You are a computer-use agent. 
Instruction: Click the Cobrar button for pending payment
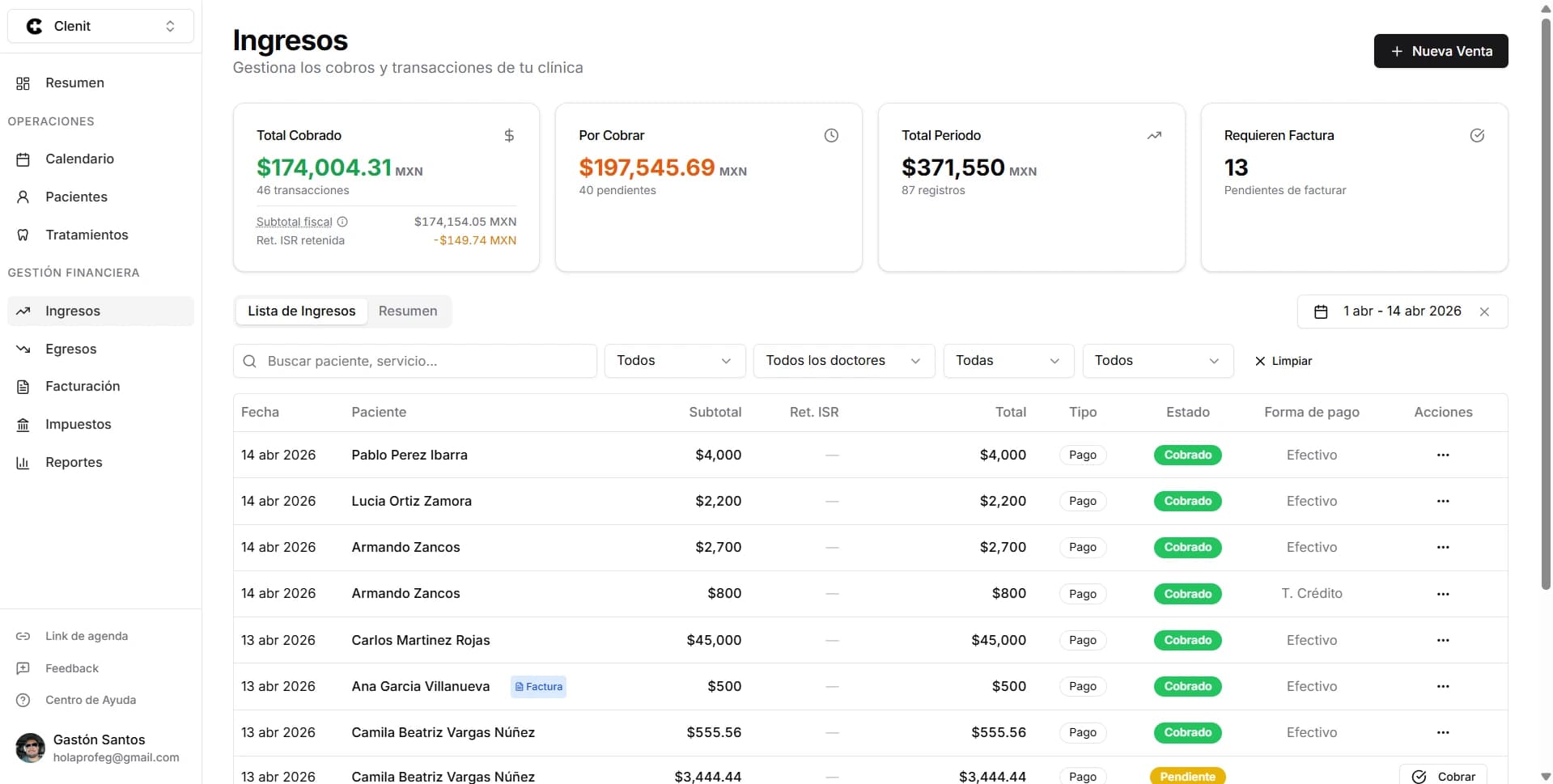[1443, 775]
